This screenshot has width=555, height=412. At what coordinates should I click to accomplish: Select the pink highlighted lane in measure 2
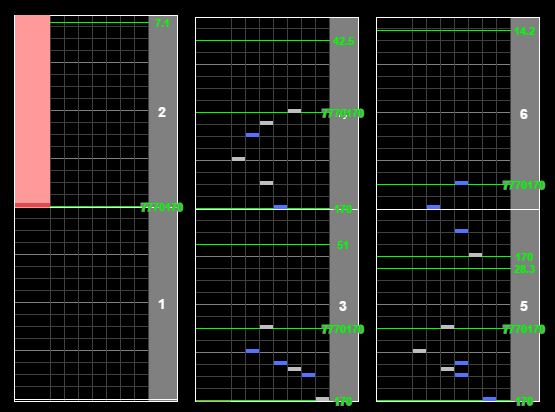tap(32, 111)
